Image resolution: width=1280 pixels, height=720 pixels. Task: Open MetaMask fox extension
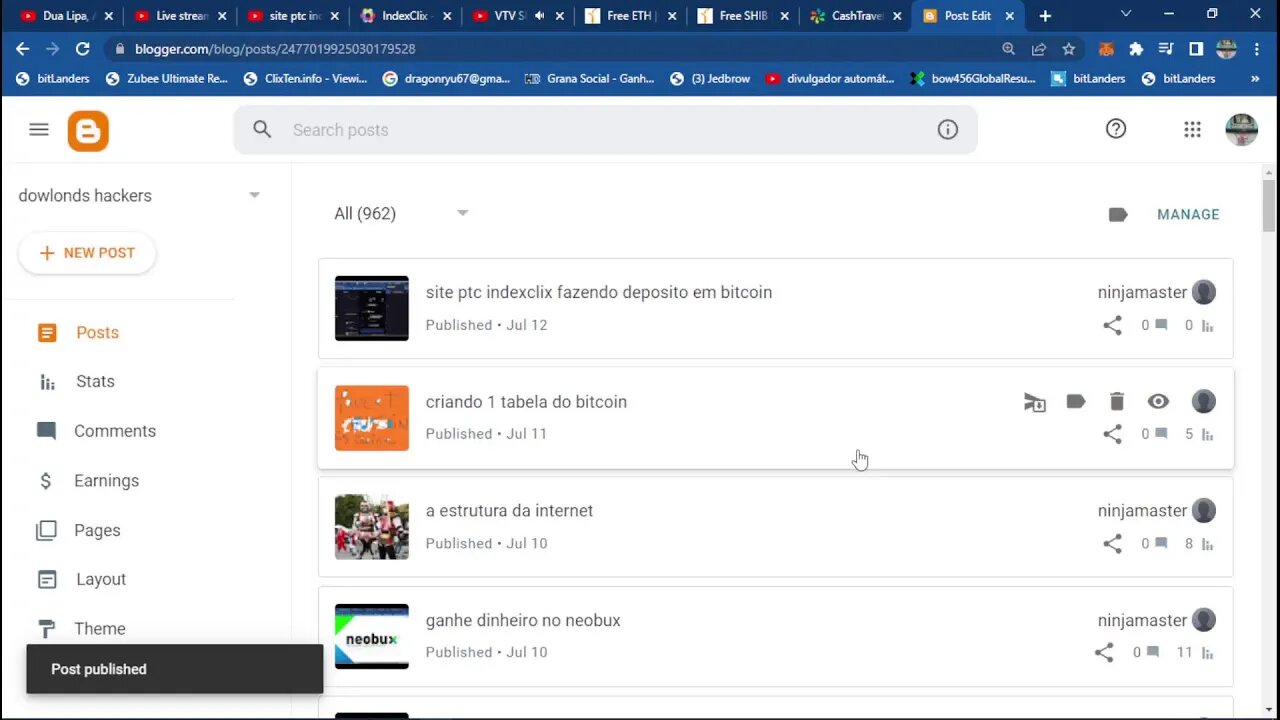(x=1107, y=48)
